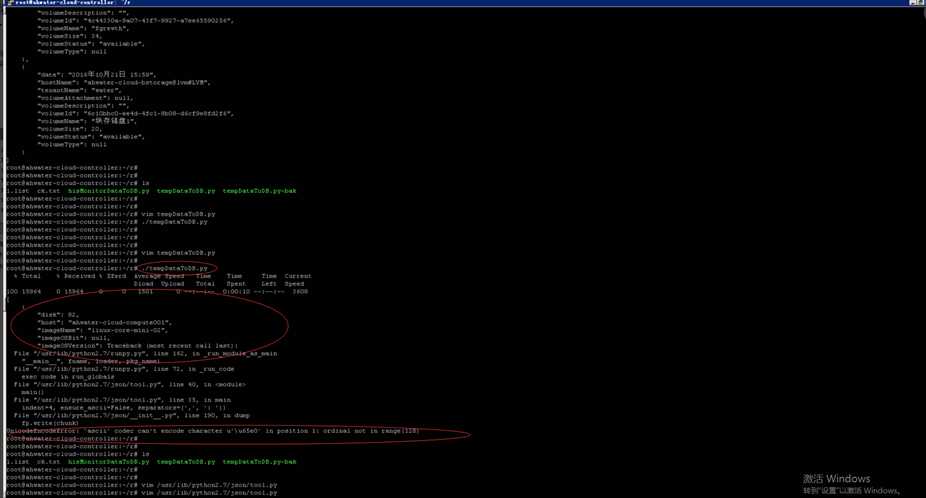Image resolution: width=926 pixels, height=498 pixels.
Task: Select the json/__init__.py line 190 dump entry
Action: point(132,415)
